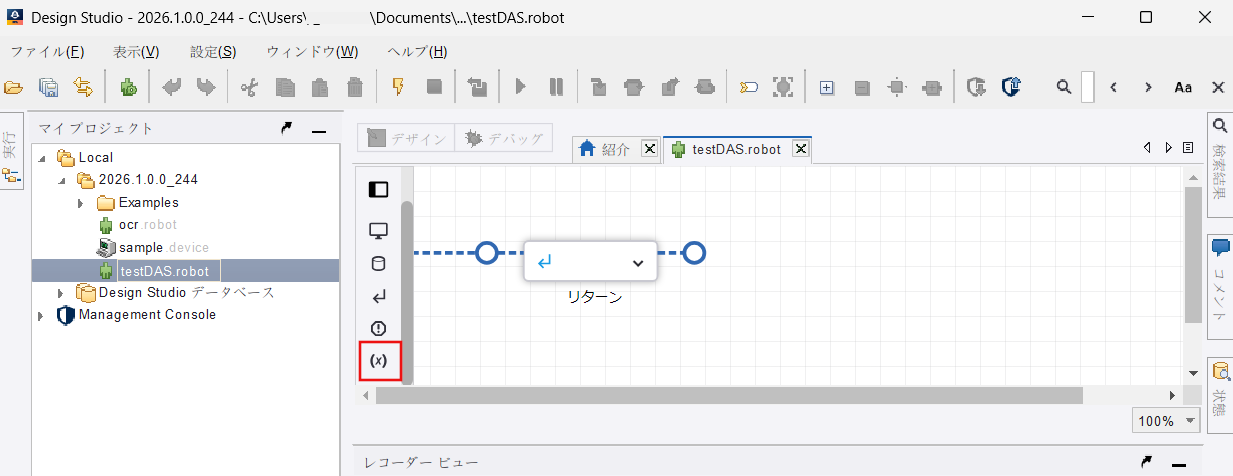1233x476 pixels.
Task: Click the monitor device icon in editor sidebar
Action: pos(378,231)
